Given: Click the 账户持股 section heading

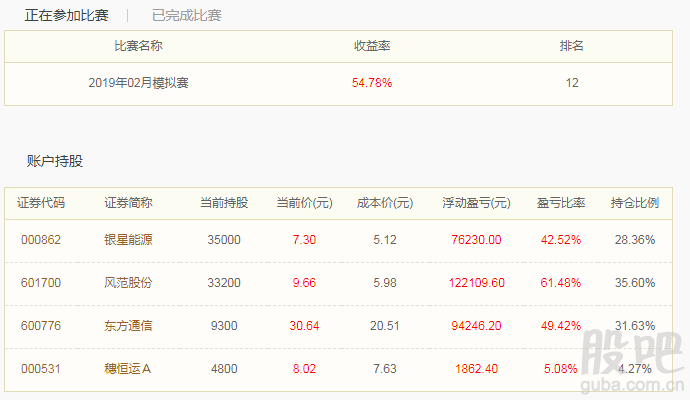Looking at the screenshot, I should click(x=55, y=161).
